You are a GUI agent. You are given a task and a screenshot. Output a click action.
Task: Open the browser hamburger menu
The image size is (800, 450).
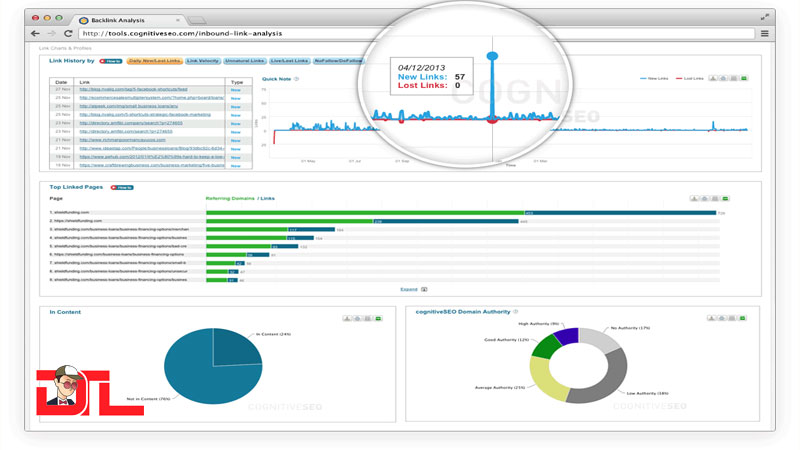764,33
